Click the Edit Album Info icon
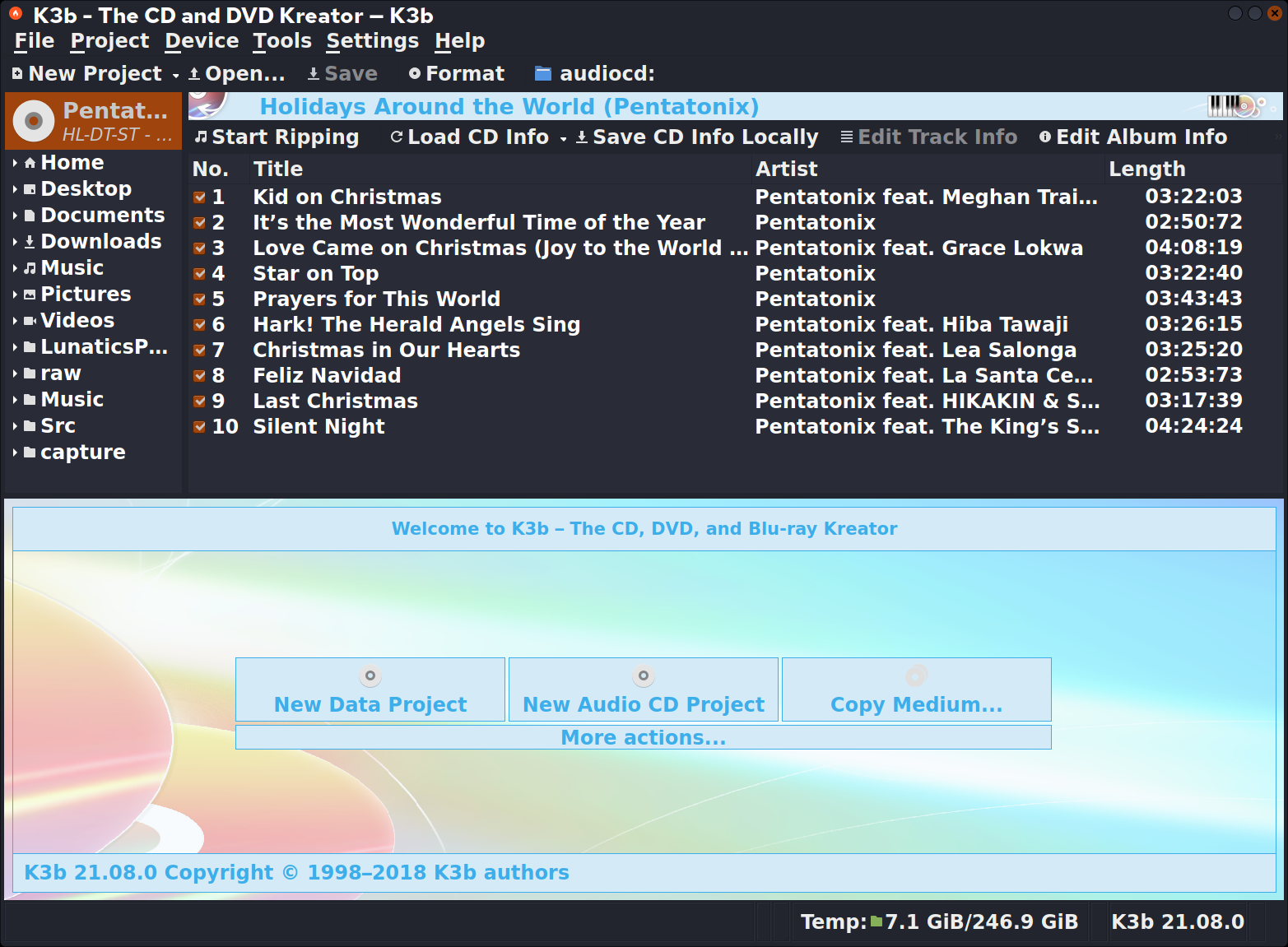This screenshot has width=1288, height=947. point(1045,137)
